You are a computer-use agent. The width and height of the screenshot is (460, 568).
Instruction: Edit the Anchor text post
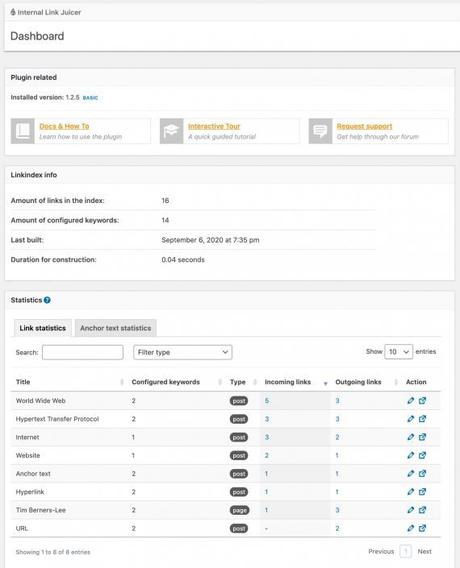point(410,473)
